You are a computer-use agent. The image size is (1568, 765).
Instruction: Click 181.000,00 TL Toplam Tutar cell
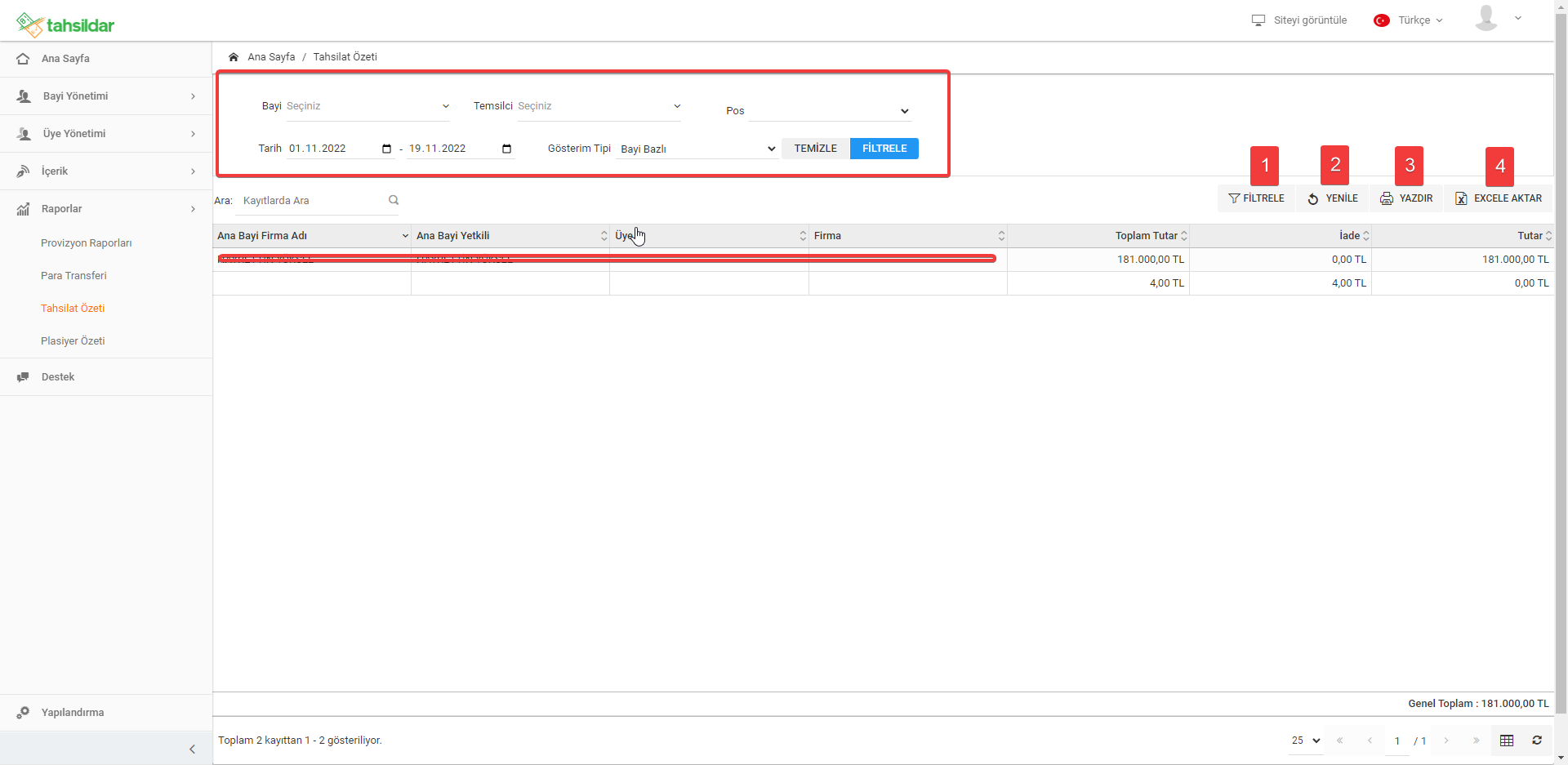[x=1098, y=260]
